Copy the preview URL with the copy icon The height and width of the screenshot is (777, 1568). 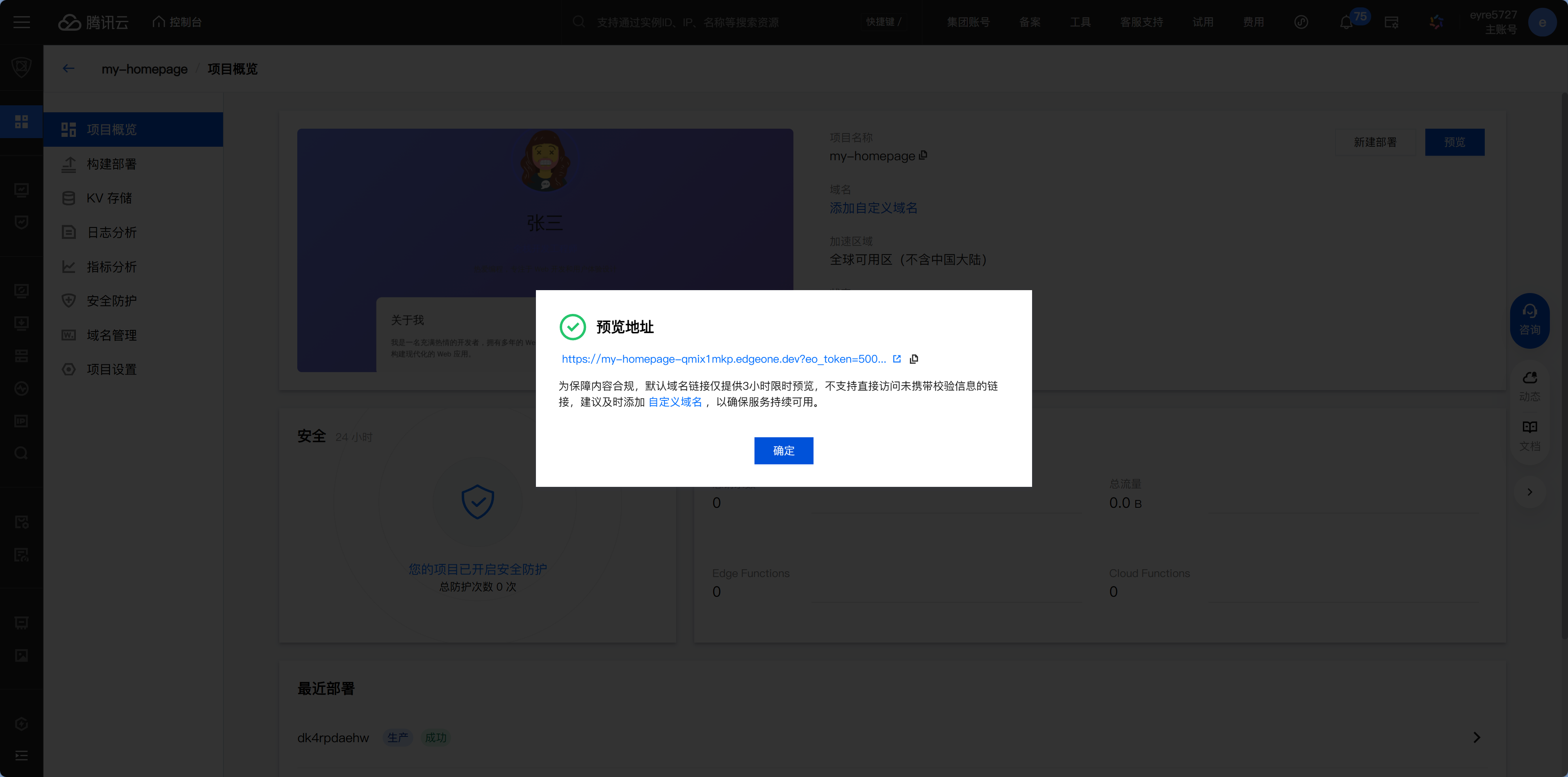[914, 359]
